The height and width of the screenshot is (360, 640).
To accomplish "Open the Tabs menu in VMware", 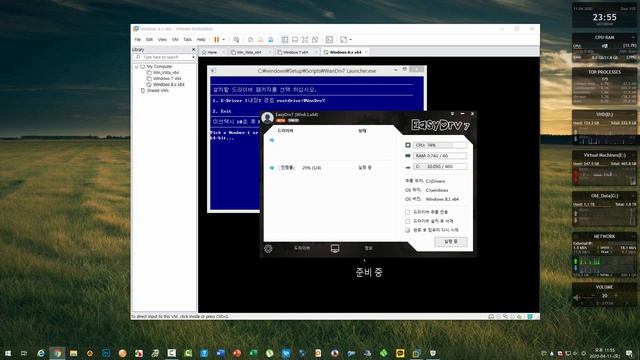I will pyautogui.click(x=187, y=40).
